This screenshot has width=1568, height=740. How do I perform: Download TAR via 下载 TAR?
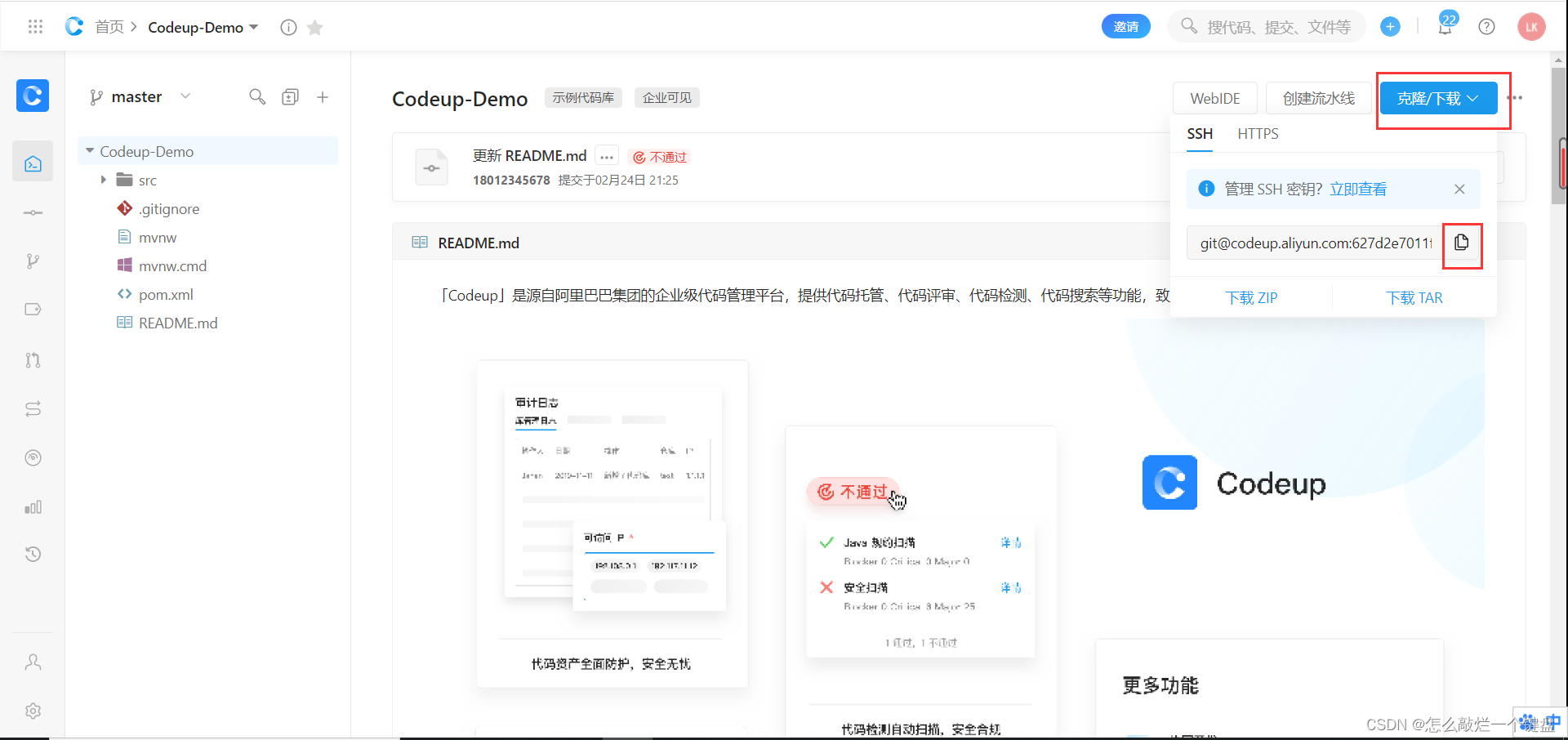pos(1414,298)
